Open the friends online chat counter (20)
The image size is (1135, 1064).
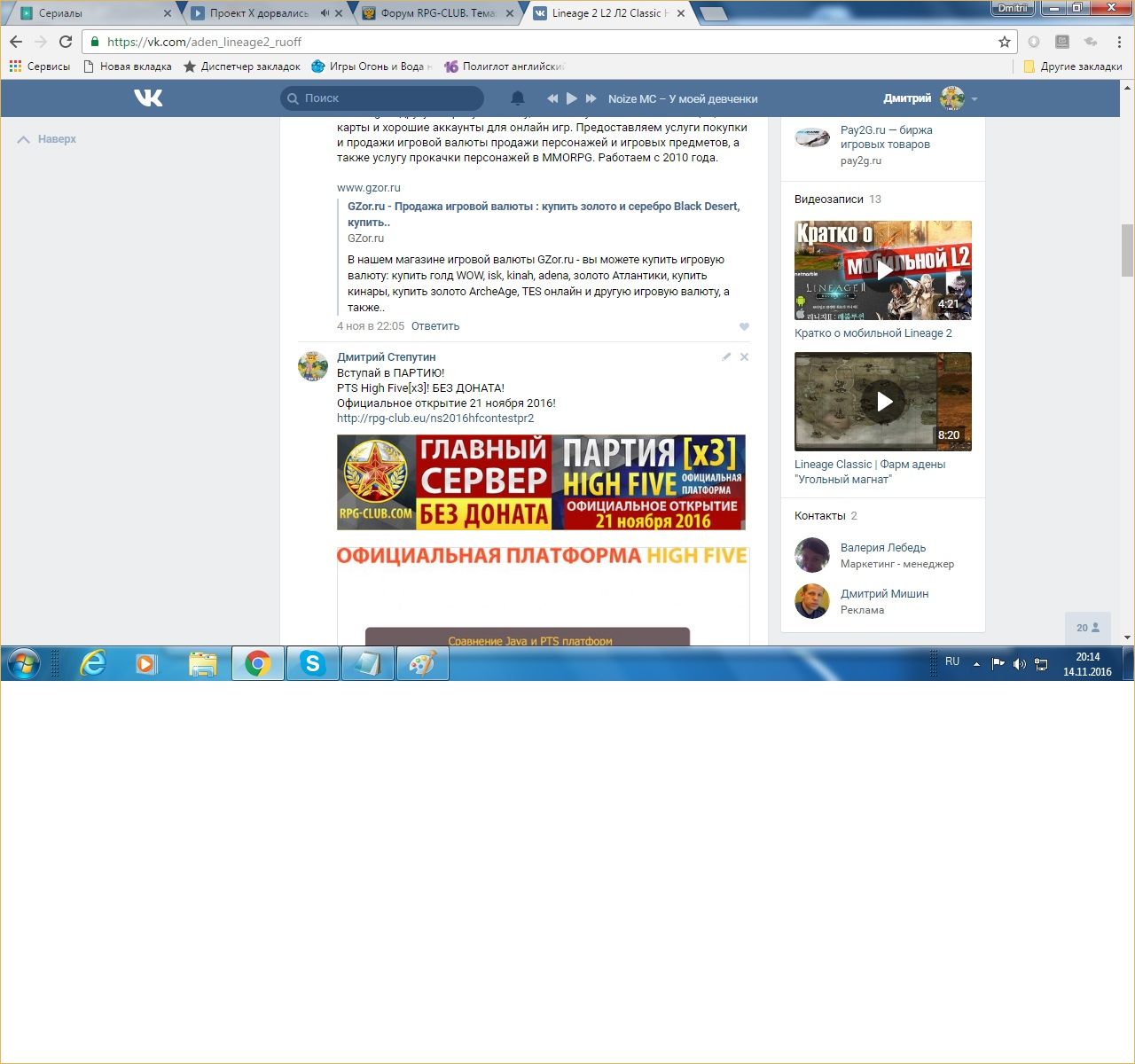pos(1088,628)
